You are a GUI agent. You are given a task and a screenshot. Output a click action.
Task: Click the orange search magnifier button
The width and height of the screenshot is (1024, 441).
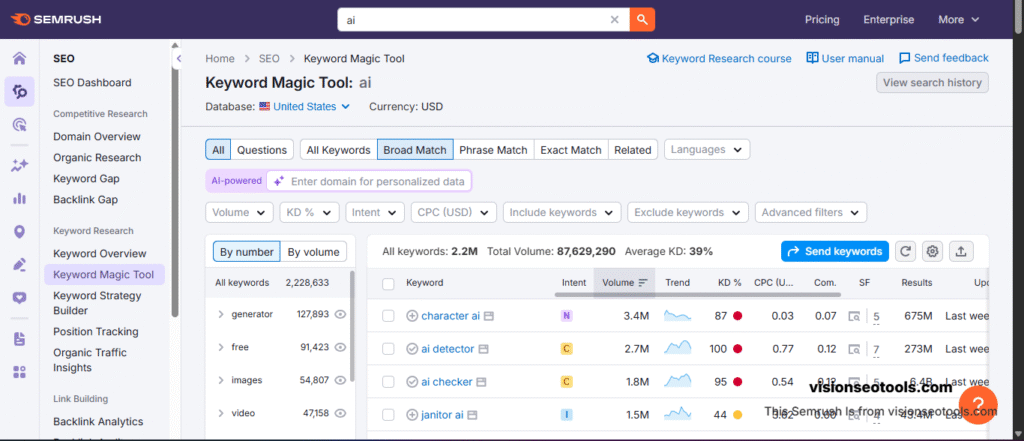coord(642,20)
